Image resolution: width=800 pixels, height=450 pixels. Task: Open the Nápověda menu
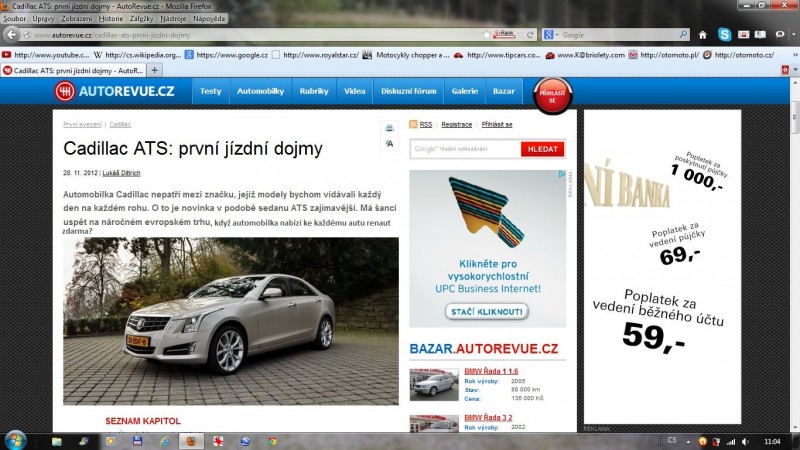tap(209, 18)
